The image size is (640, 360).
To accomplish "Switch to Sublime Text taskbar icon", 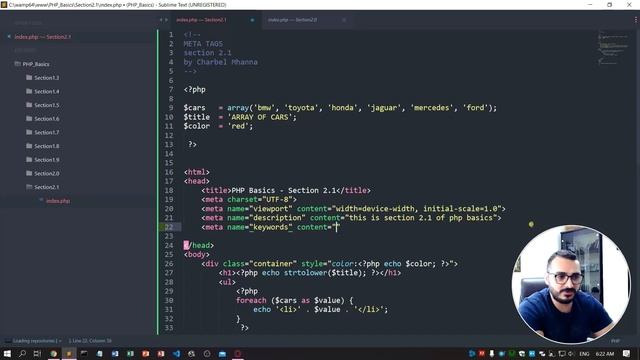I will pyautogui.click(x=69, y=353).
